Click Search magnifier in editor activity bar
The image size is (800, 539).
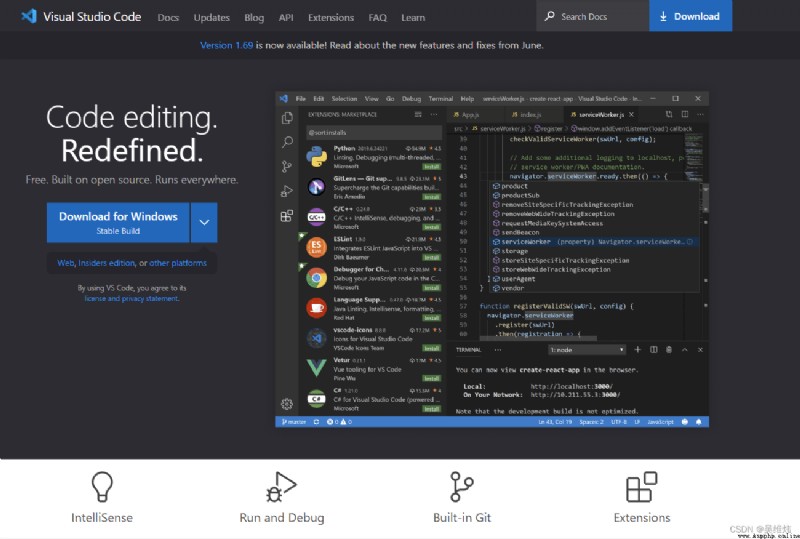click(x=287, y=142)
